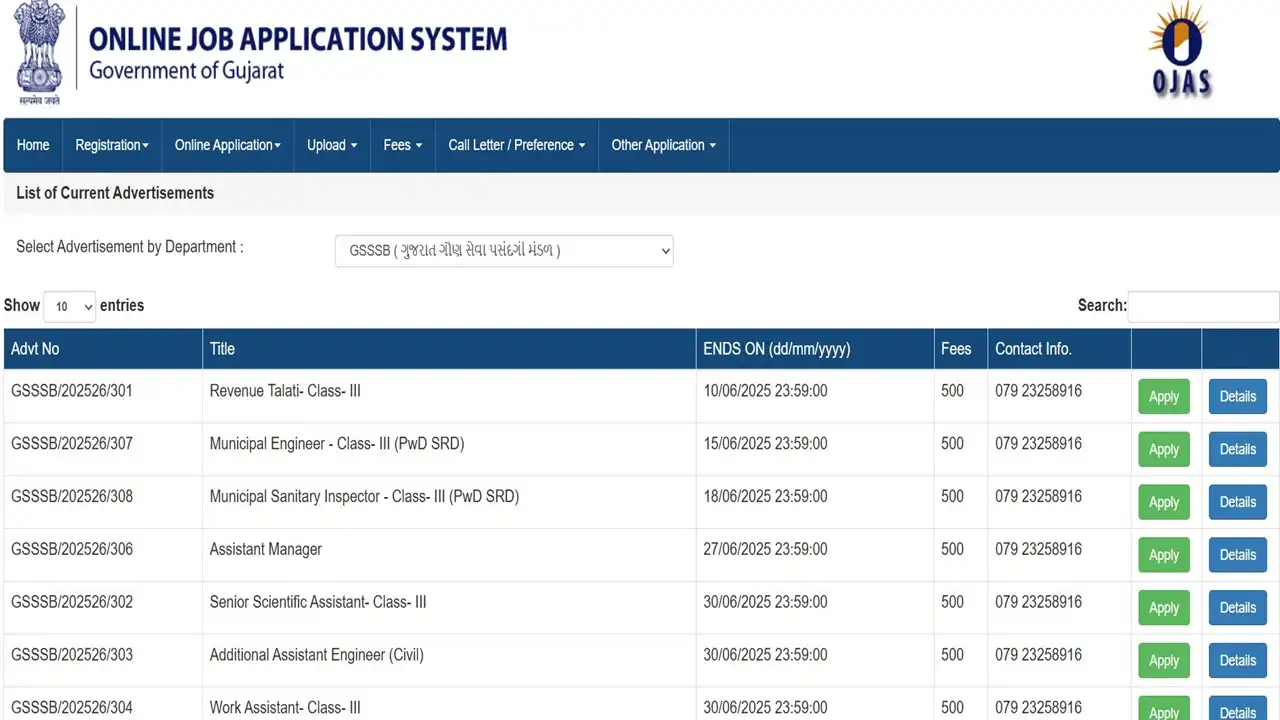This screenshot has width=1280, height=720.
Task: Expand the Online Application menu
Action: [228, 145]
